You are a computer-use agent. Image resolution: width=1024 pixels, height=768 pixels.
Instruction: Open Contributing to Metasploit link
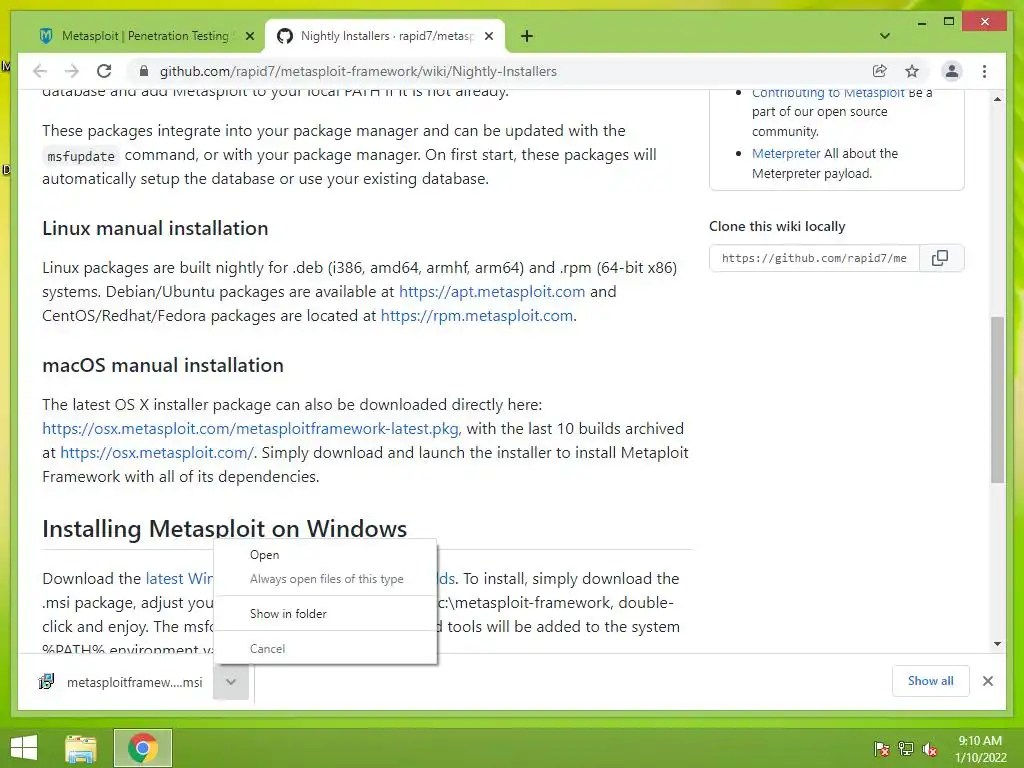827,93
